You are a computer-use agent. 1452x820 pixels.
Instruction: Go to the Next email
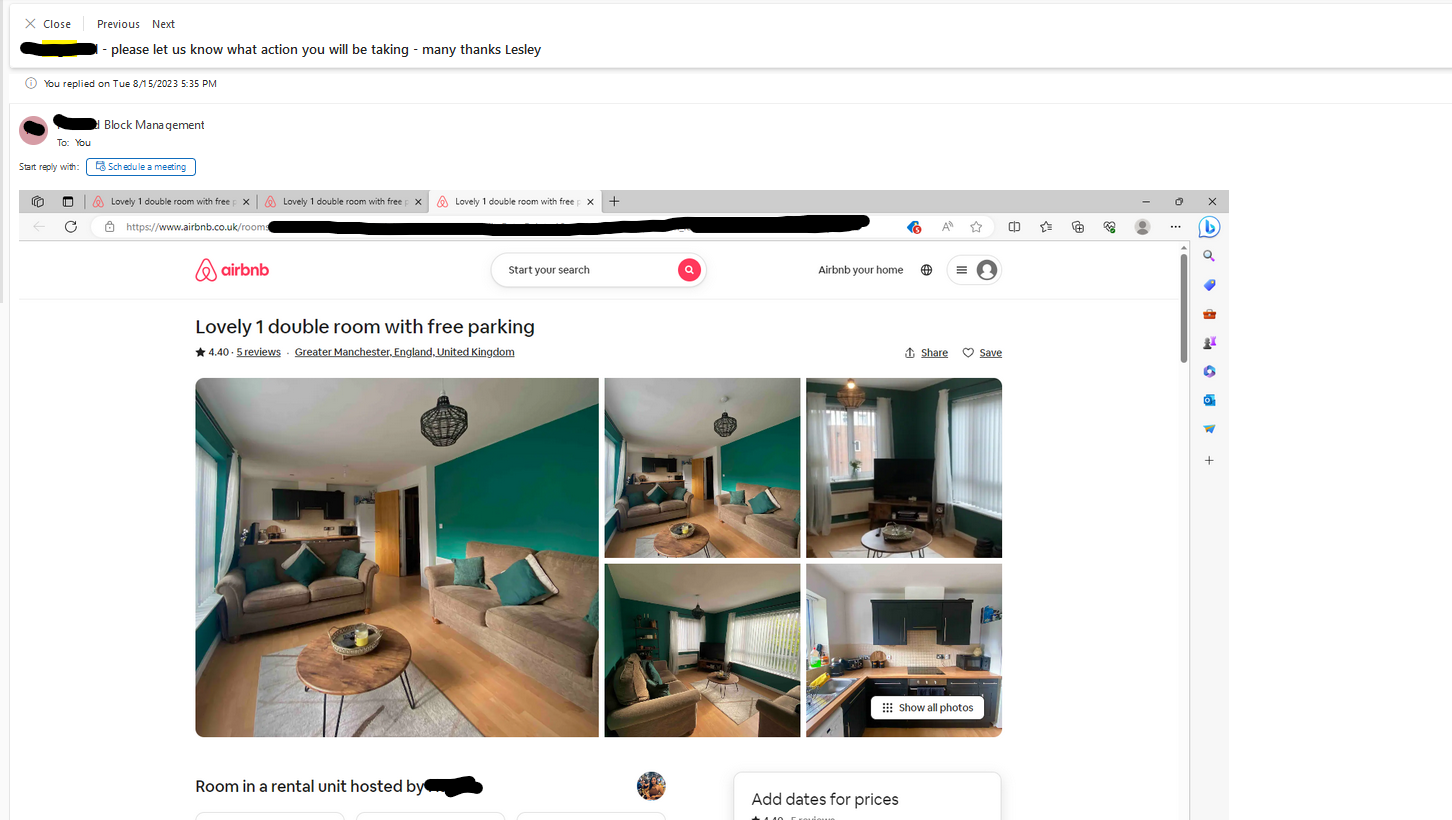pos(163,24)
